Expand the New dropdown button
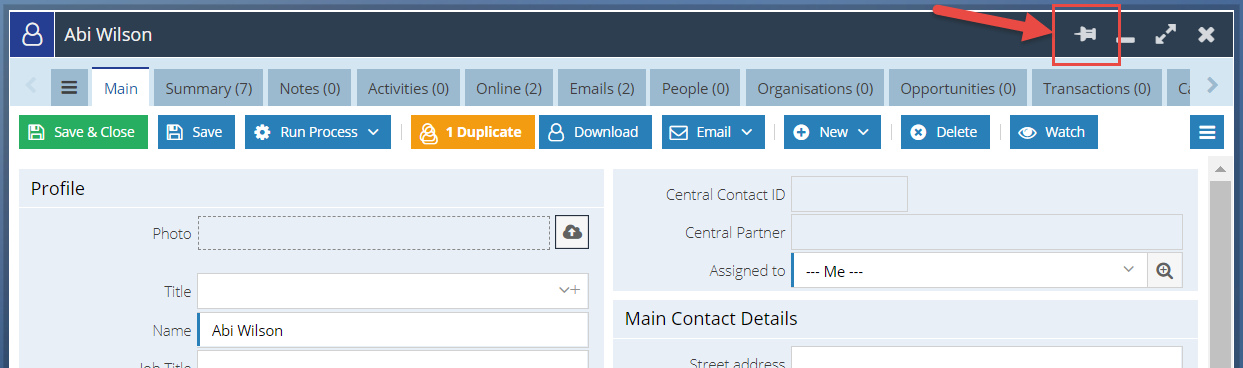Image resolution: width=1243 pixels, height=368 pixels. pos(833,132)
